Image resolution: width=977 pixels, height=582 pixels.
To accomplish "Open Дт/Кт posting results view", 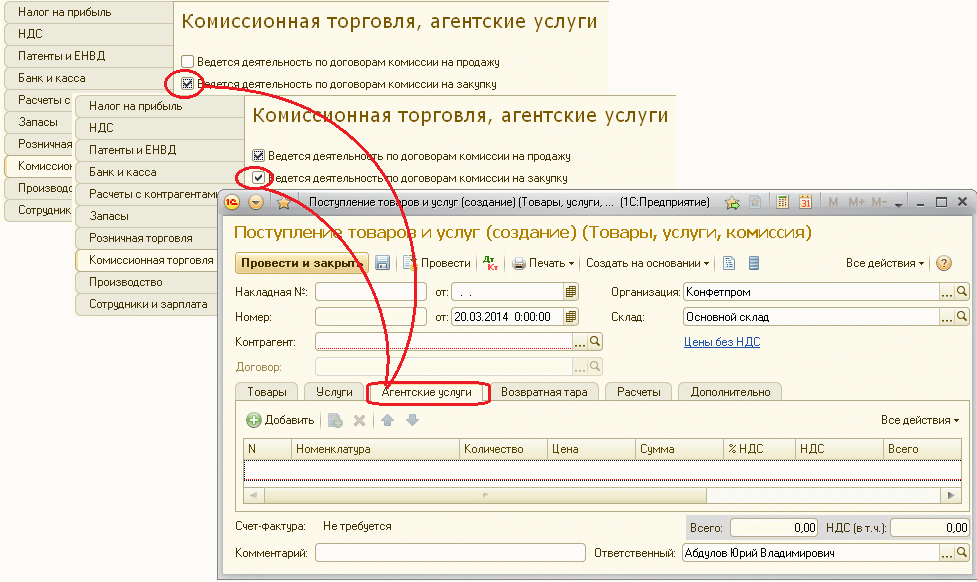I will click(x=490, y=263).
